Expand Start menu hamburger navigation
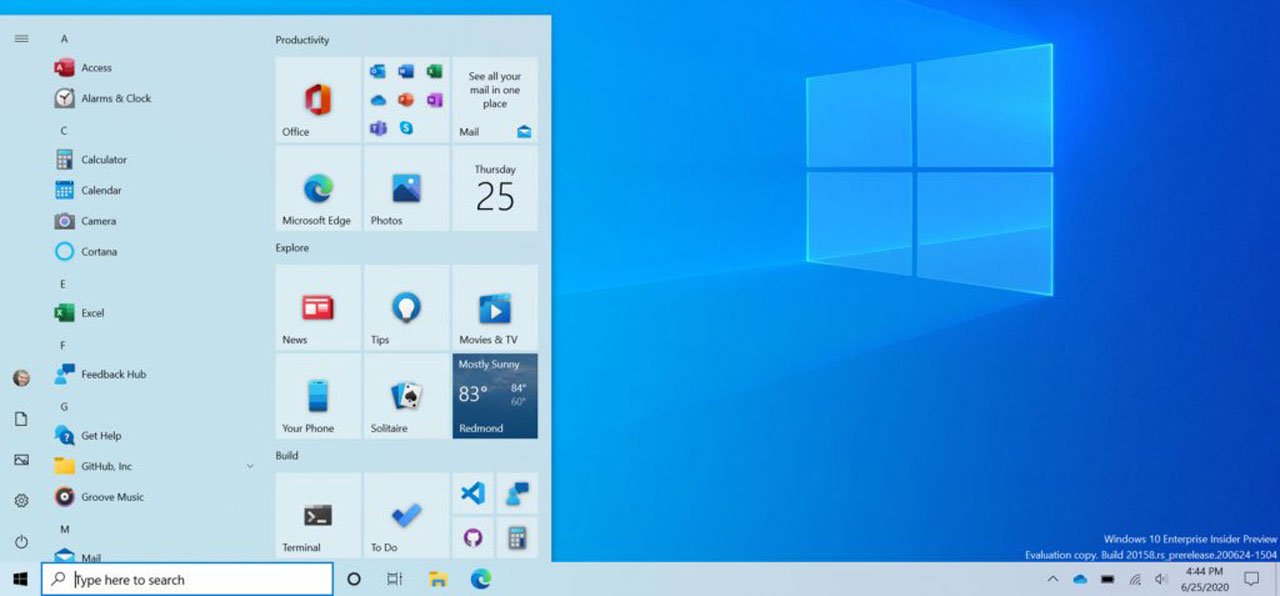The image size is (1280, 596). coord(21,38)
